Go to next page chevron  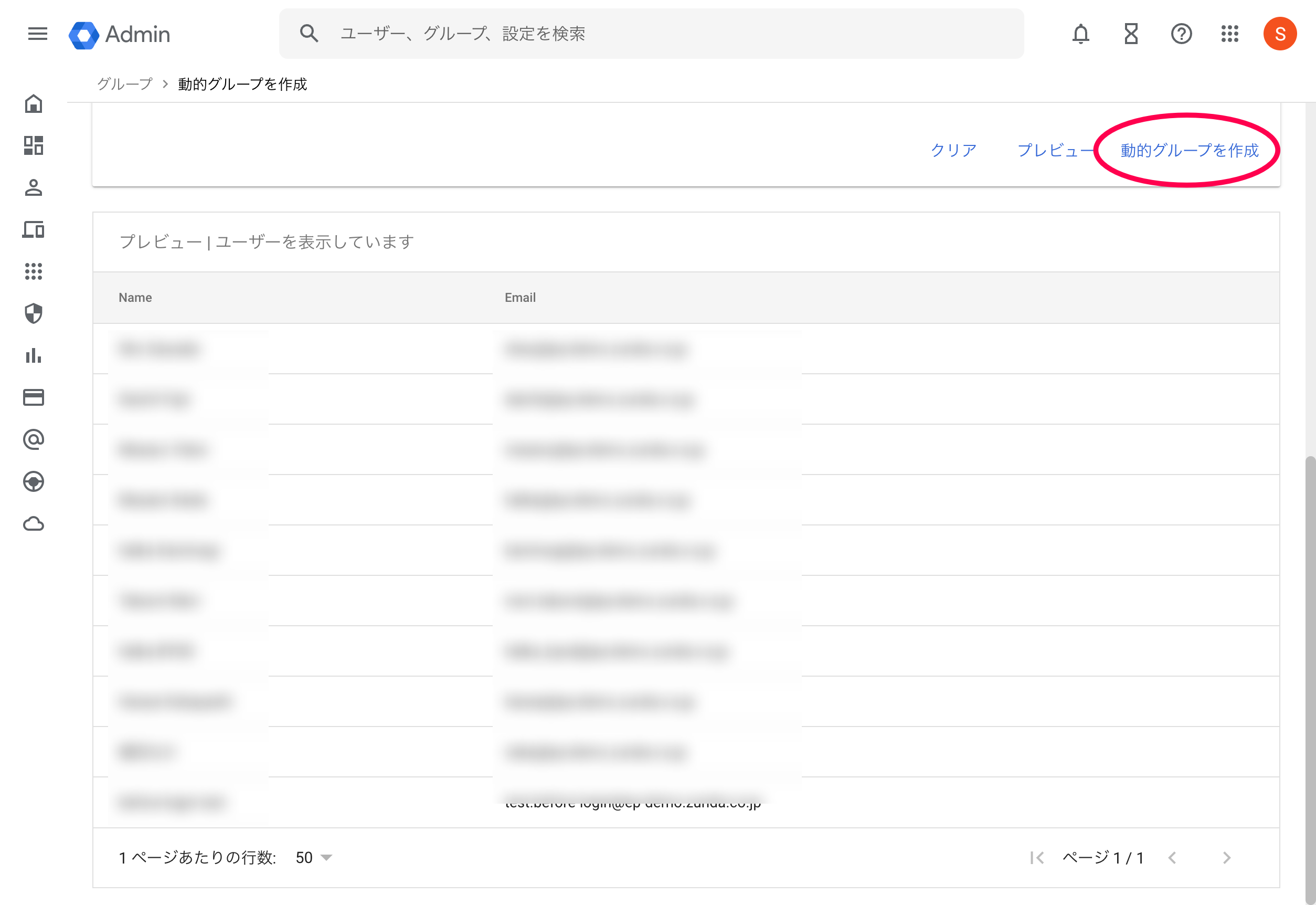click(1226, 857)
